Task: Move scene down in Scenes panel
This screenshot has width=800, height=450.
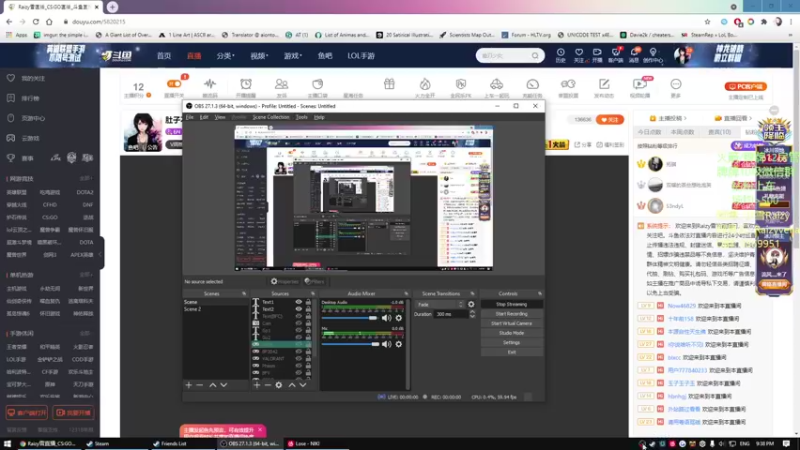Action: click(223, 385)
